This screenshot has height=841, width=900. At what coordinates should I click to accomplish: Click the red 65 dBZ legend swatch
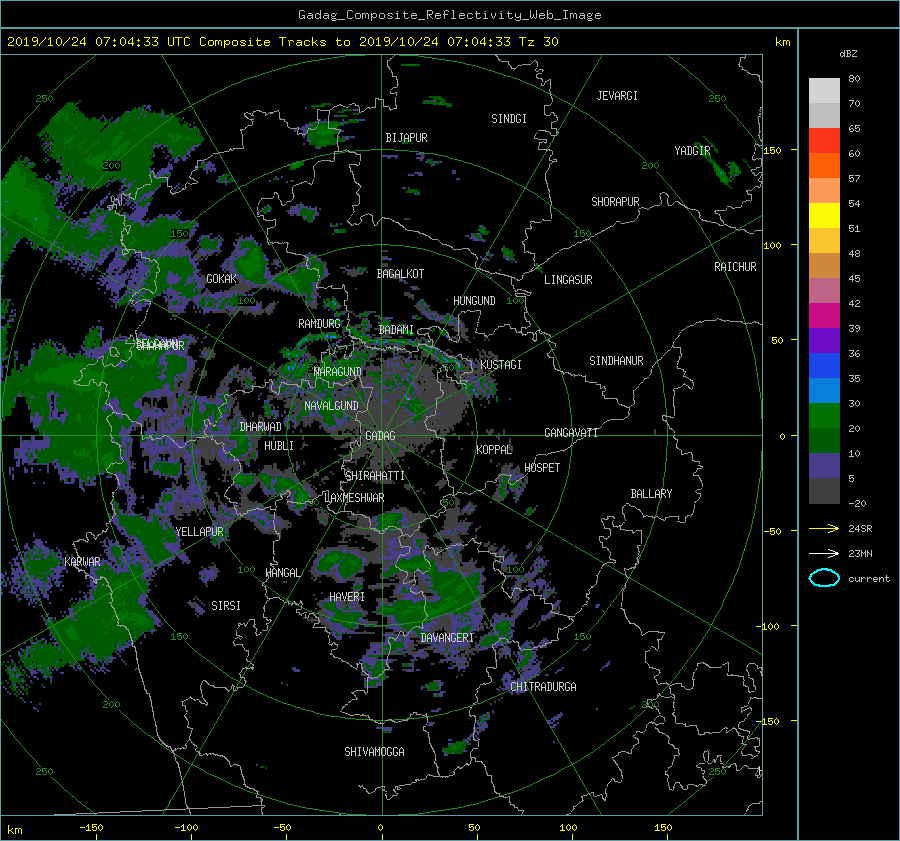click(824, 141)
